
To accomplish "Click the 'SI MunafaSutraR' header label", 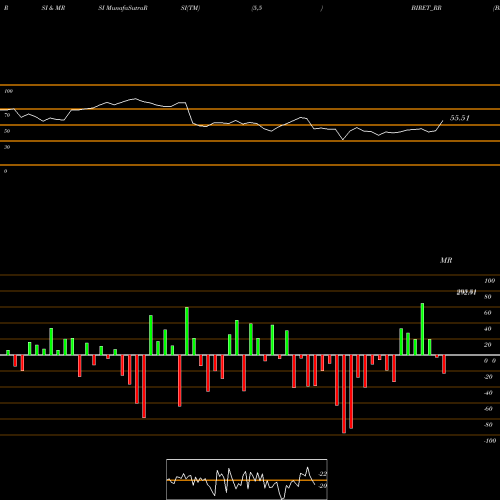I will tap(123, 8).
